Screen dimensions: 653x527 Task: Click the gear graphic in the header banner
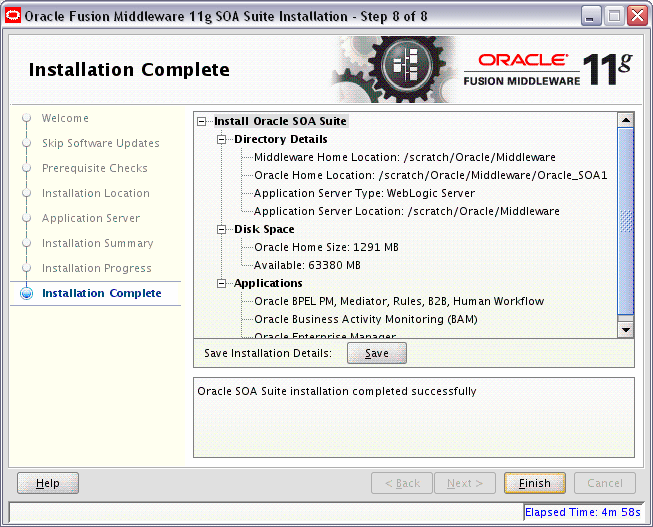[x=396, y=69]
